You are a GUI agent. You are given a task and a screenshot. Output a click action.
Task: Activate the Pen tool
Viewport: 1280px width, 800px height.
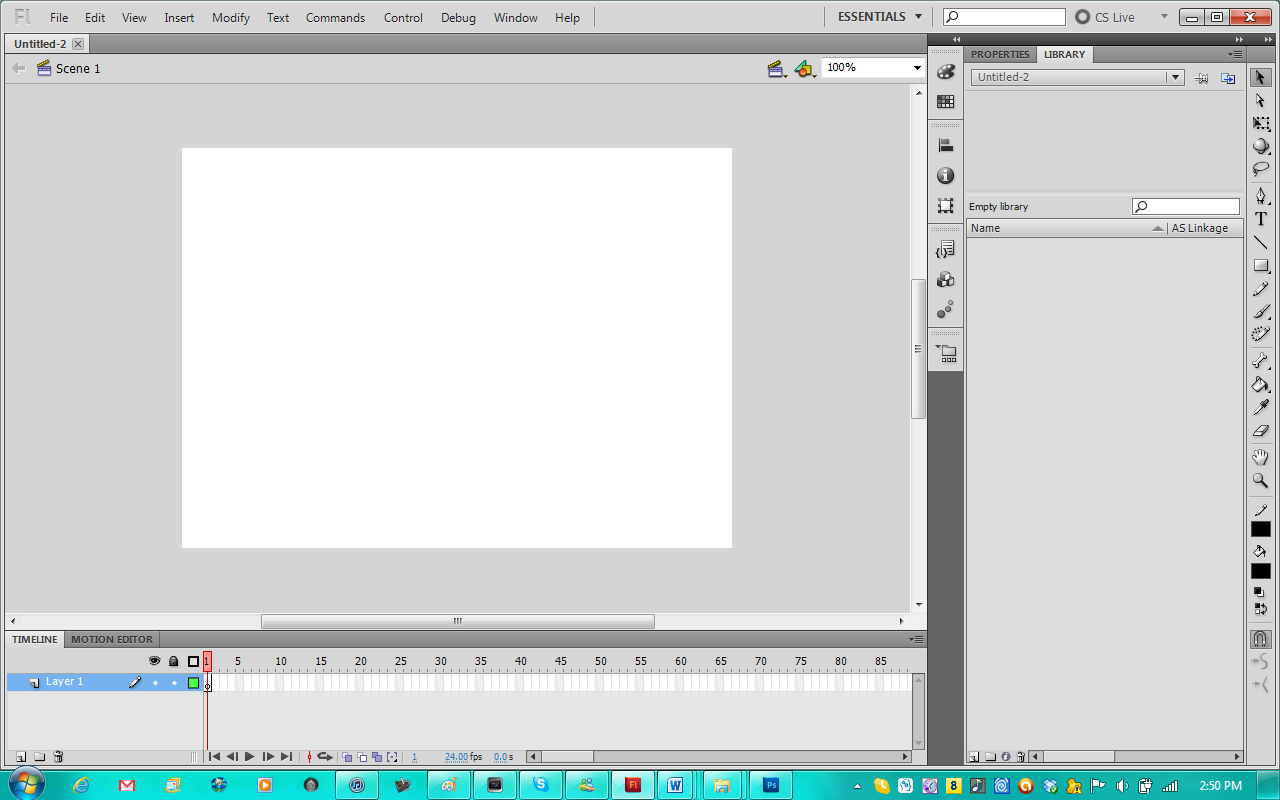point(1260,195)
